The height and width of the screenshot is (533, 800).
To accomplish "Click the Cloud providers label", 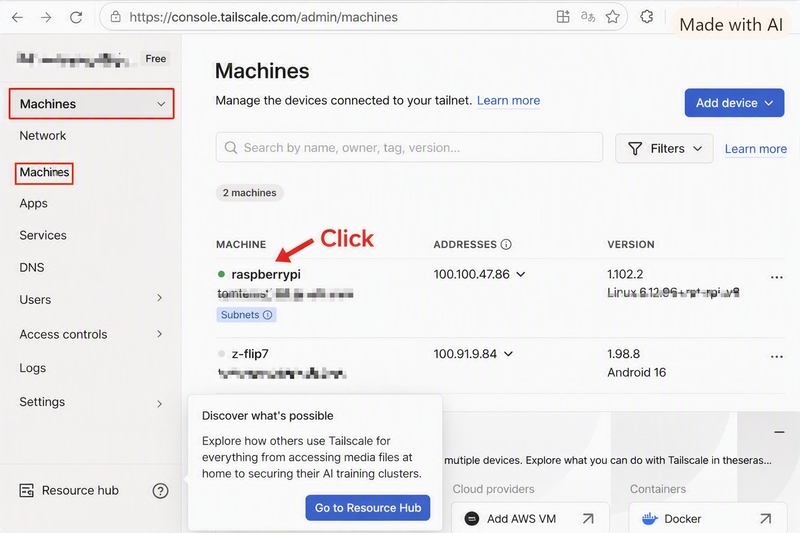I will (x=493, y=489).
